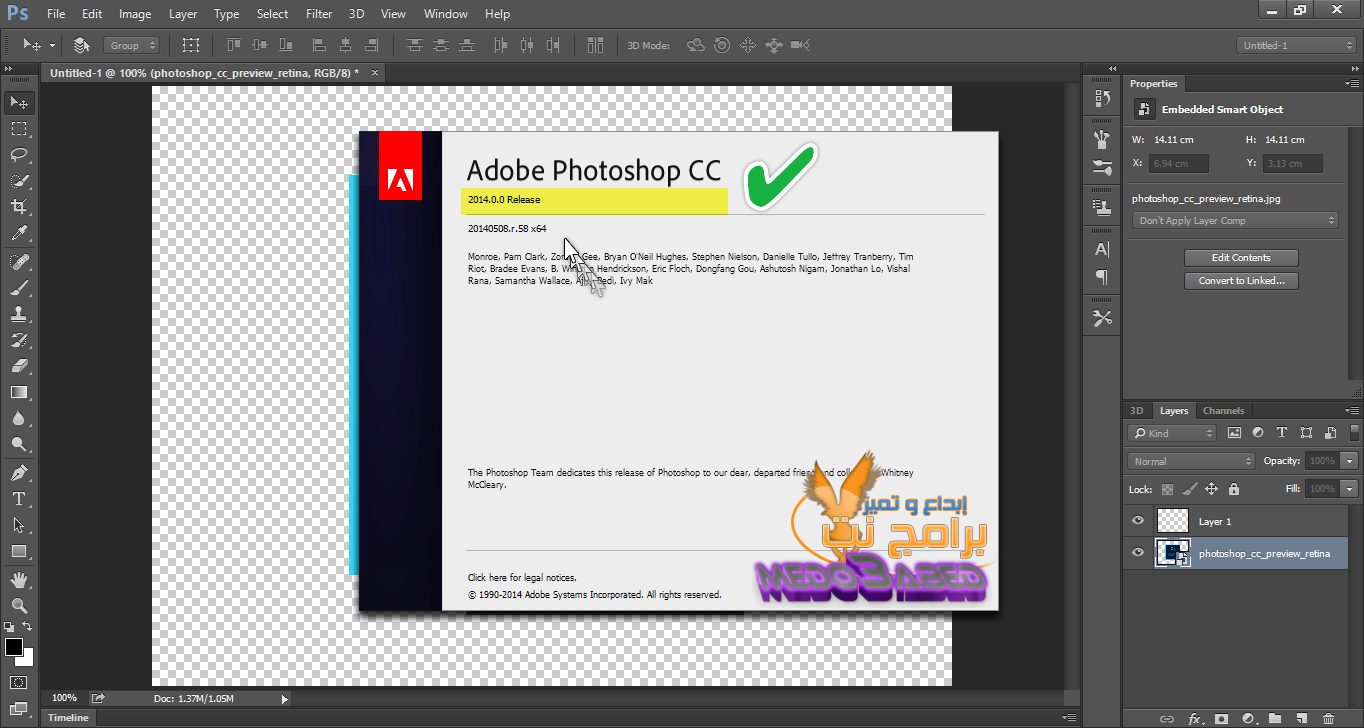Screen dimensions: 1364x728
Task: Select the Brush tool
Action: pyautogui.click(x=19, y=288)
